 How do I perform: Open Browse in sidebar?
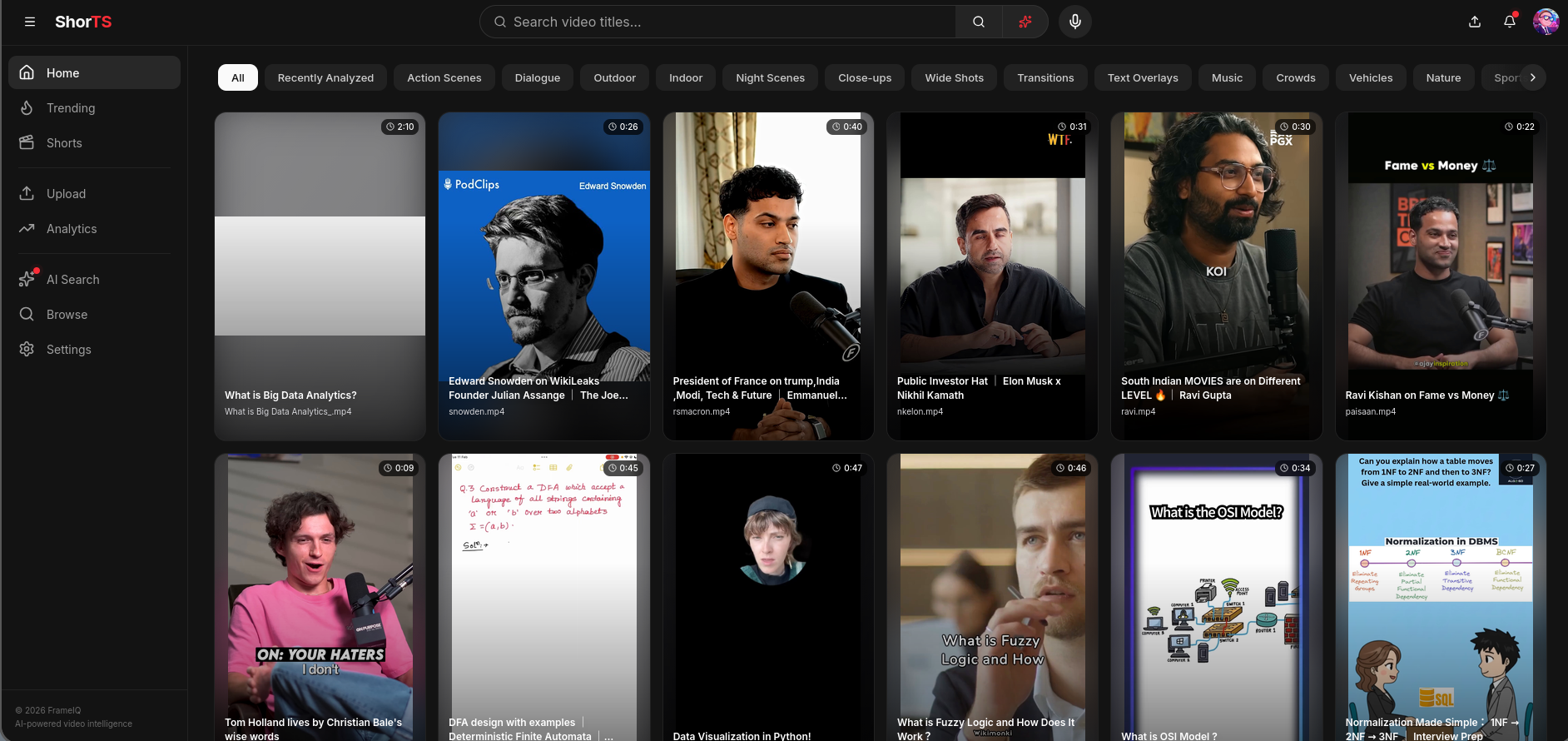pyautogui.click(x=94, y=314)
